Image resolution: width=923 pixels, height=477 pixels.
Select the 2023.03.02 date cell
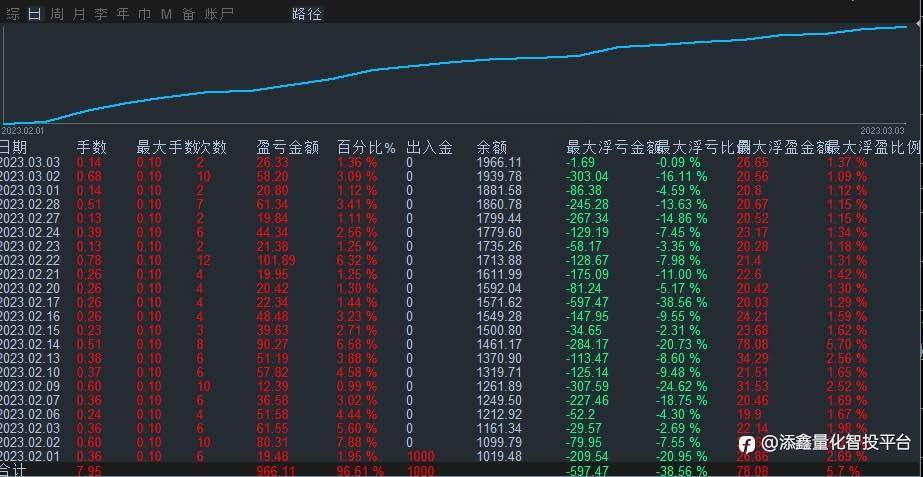point(29,177)
